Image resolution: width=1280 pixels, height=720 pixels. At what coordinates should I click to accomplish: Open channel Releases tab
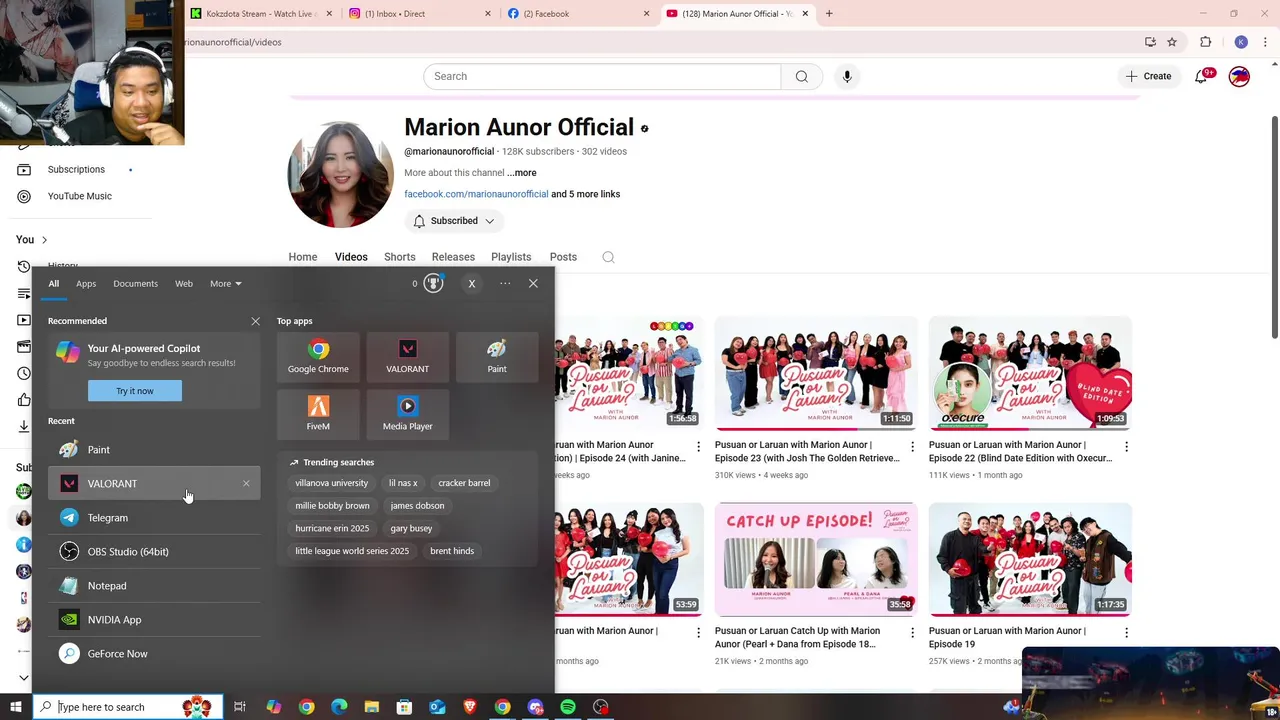coord(453,257)
